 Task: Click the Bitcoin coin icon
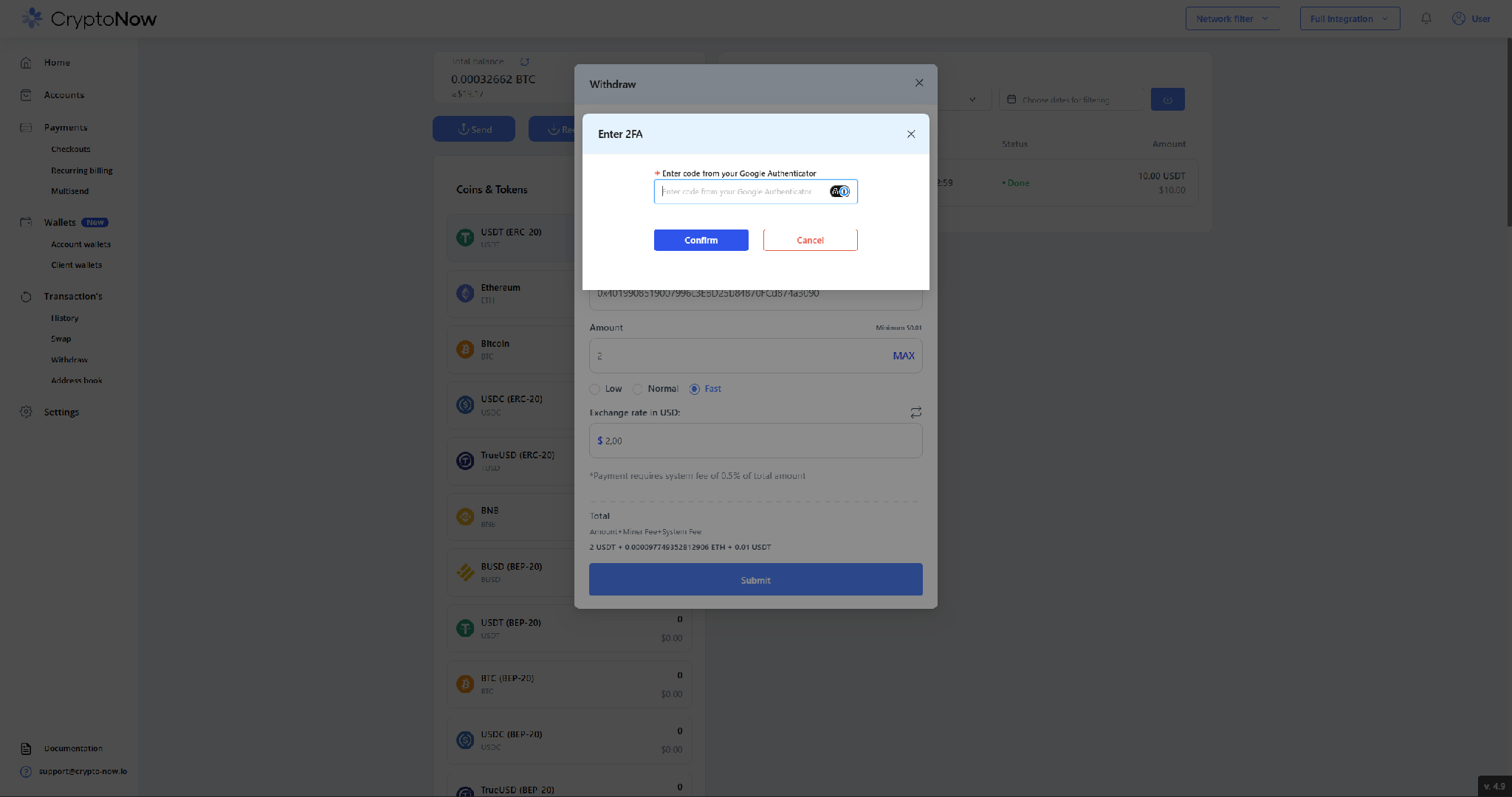pyautogui.click(x=465, y=349)
